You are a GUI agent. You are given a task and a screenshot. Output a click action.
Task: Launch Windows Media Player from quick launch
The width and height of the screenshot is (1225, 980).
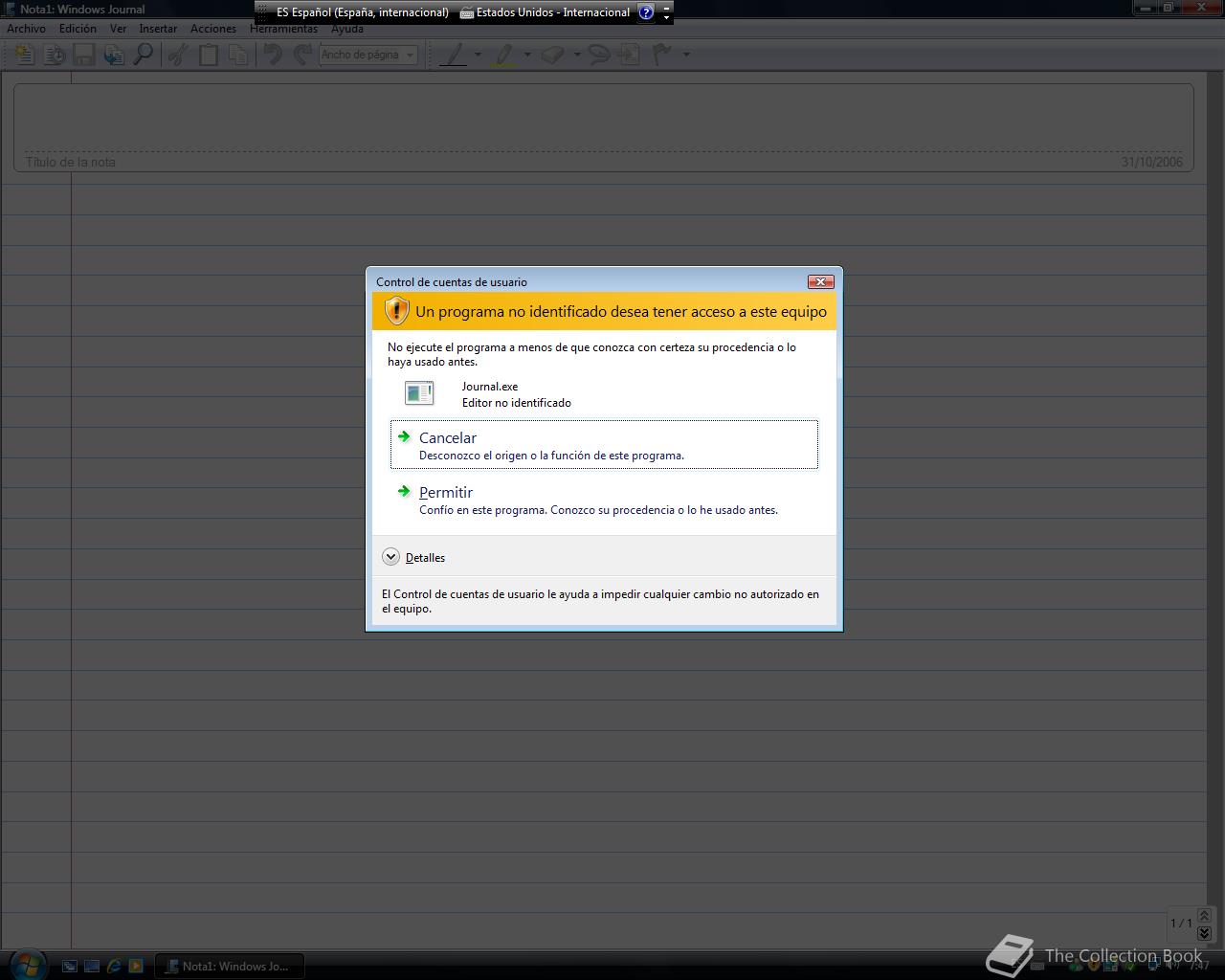(136, 967)
